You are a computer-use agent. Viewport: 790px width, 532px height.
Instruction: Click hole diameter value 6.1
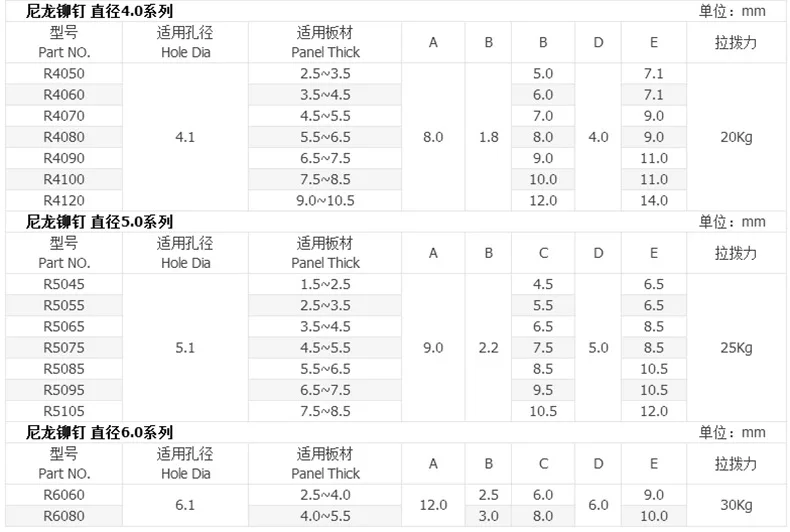[x=185, y=505]
